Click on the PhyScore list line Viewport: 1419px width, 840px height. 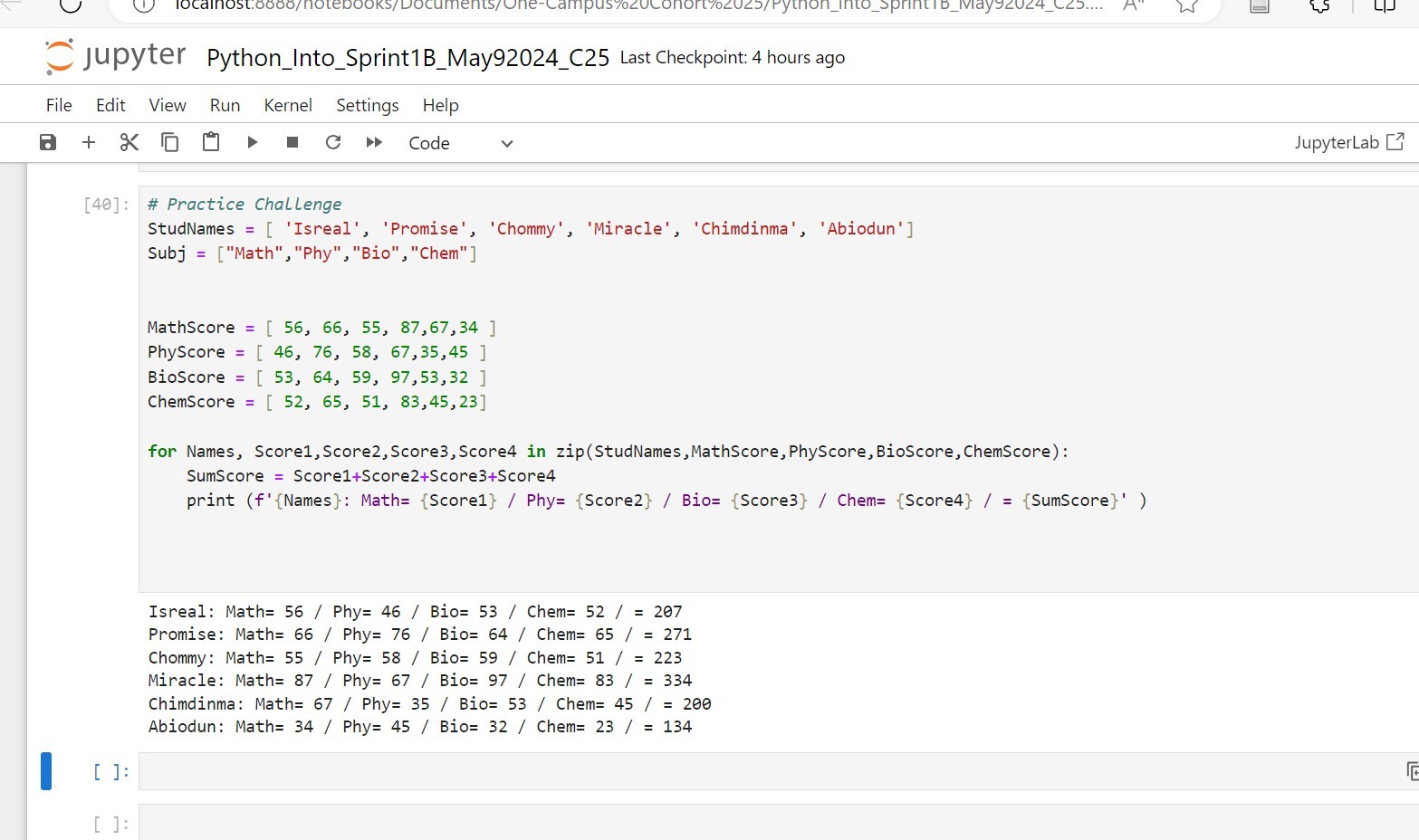point(318,352)
